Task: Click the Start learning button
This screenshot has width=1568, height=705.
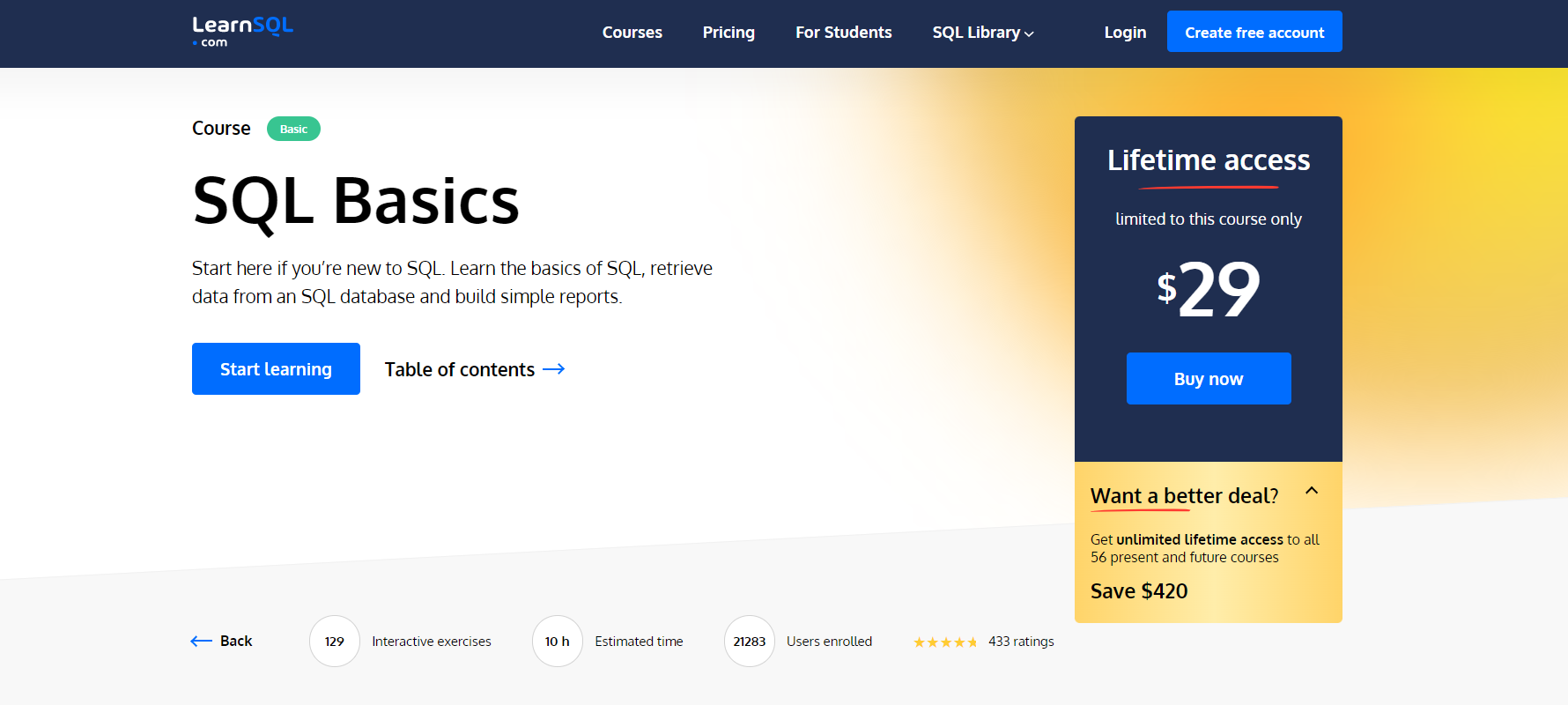Action: click(276, 368)
